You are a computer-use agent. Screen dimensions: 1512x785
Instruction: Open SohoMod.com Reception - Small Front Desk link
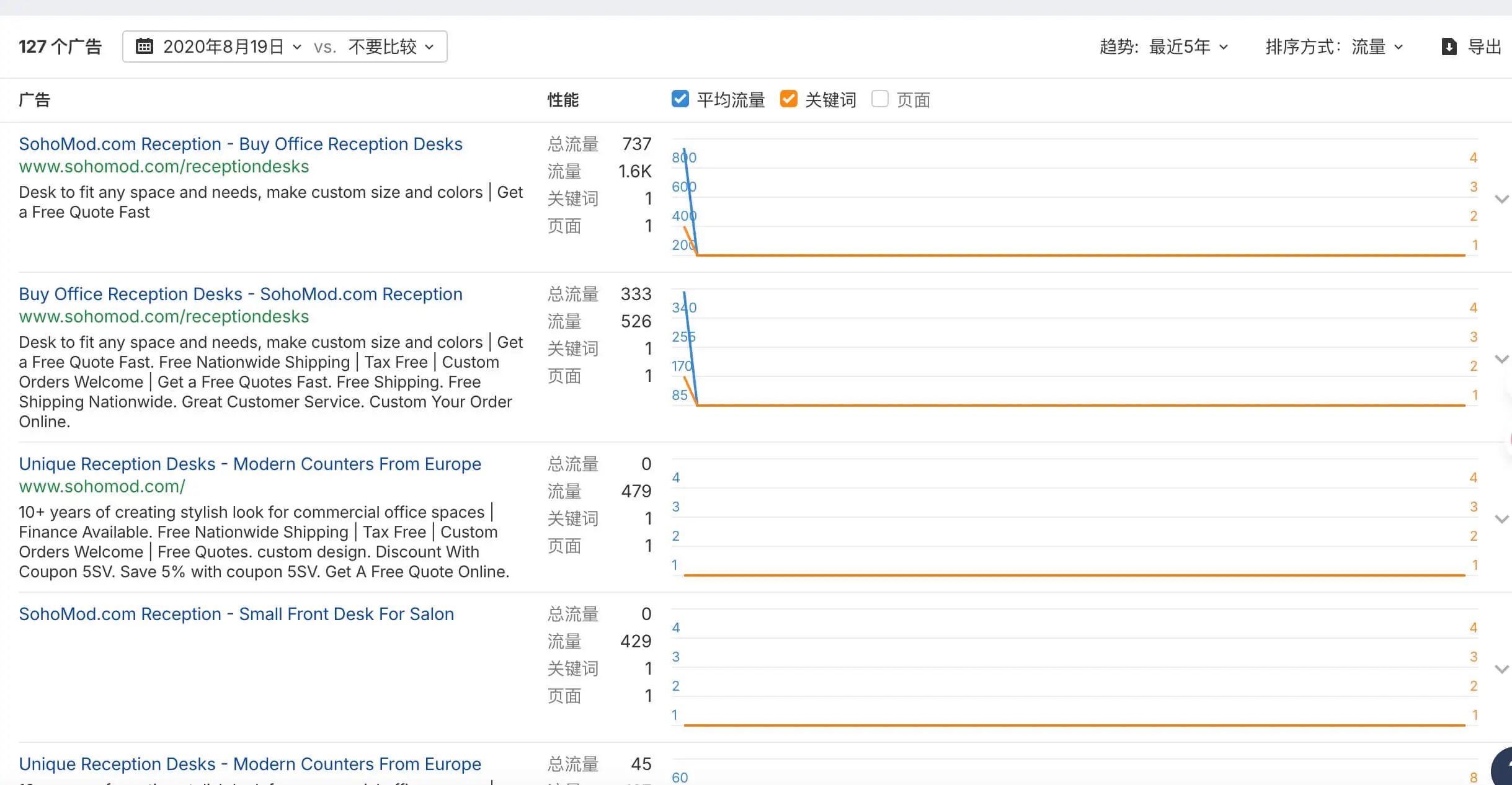[x=236, y=614]
